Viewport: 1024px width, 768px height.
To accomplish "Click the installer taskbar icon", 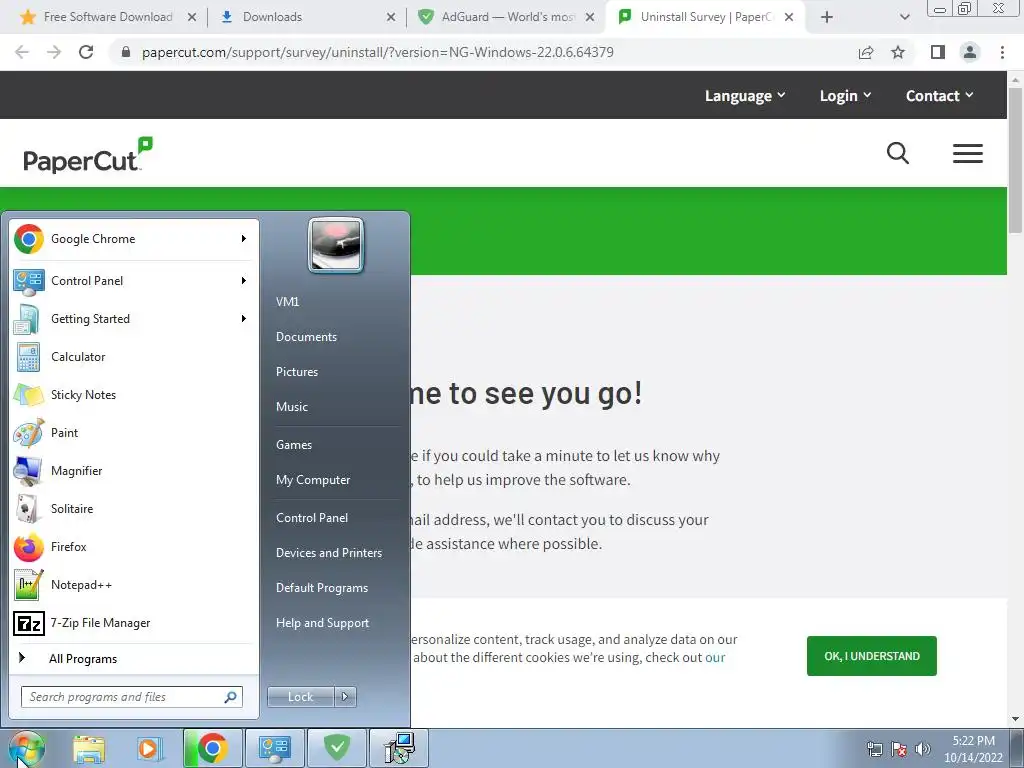I will click(x=399, y=748).
